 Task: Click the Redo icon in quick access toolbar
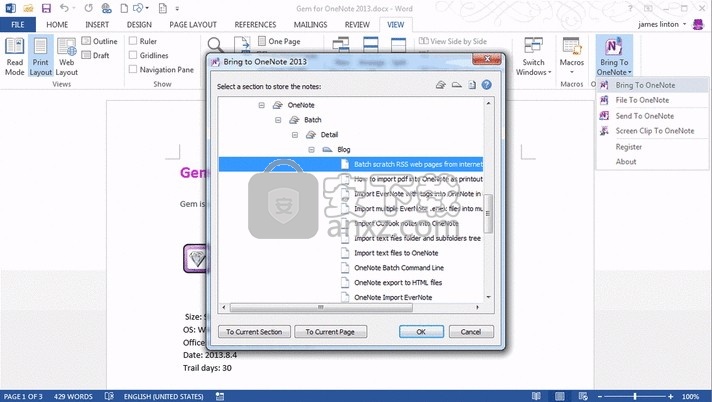[88, 8]
